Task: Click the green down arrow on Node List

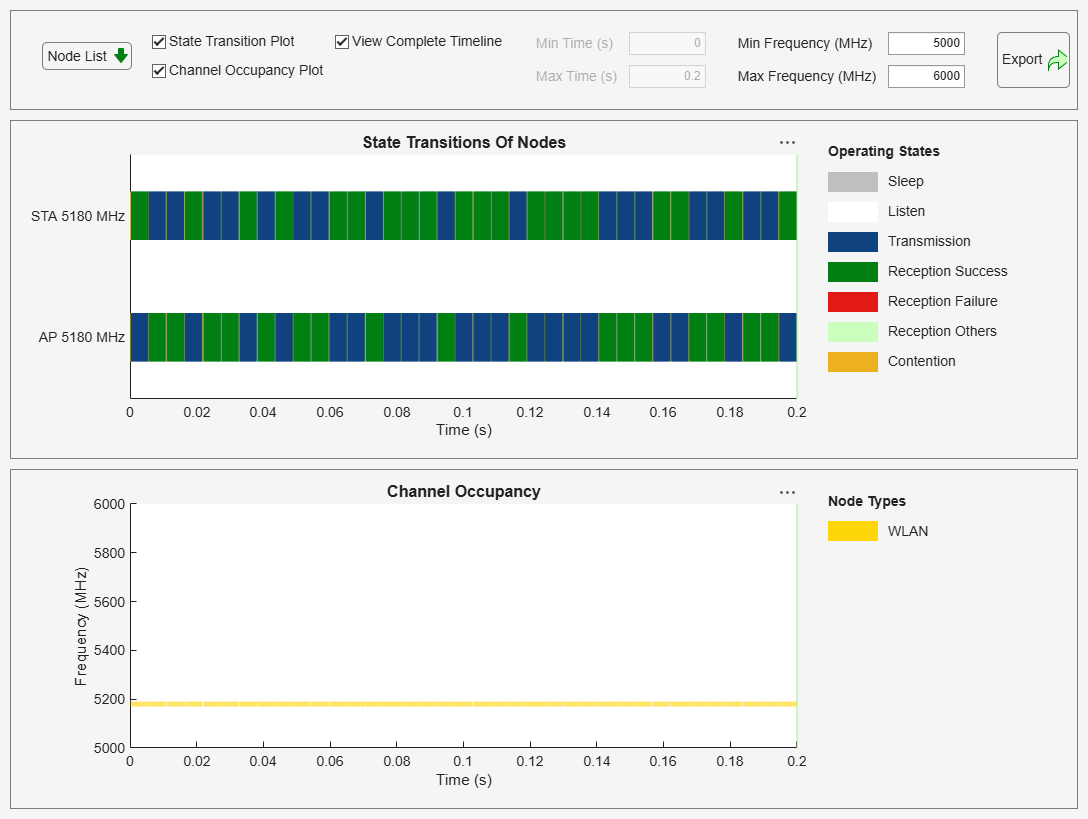Action: [x=119, y=56]
